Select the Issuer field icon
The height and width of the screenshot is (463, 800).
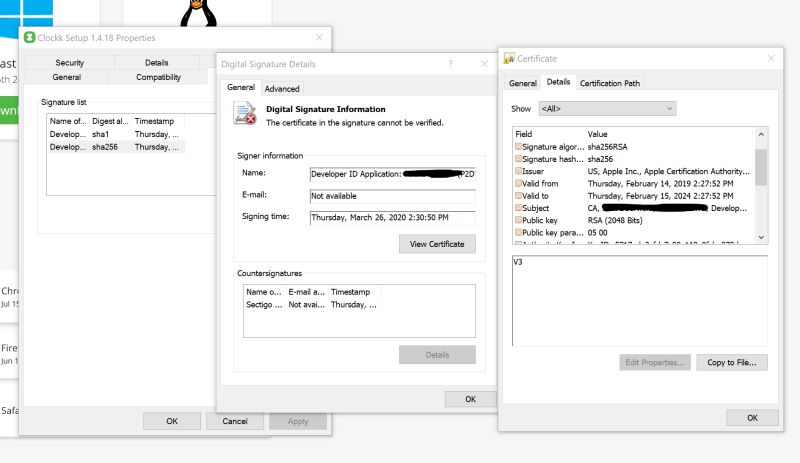[518, 171]
